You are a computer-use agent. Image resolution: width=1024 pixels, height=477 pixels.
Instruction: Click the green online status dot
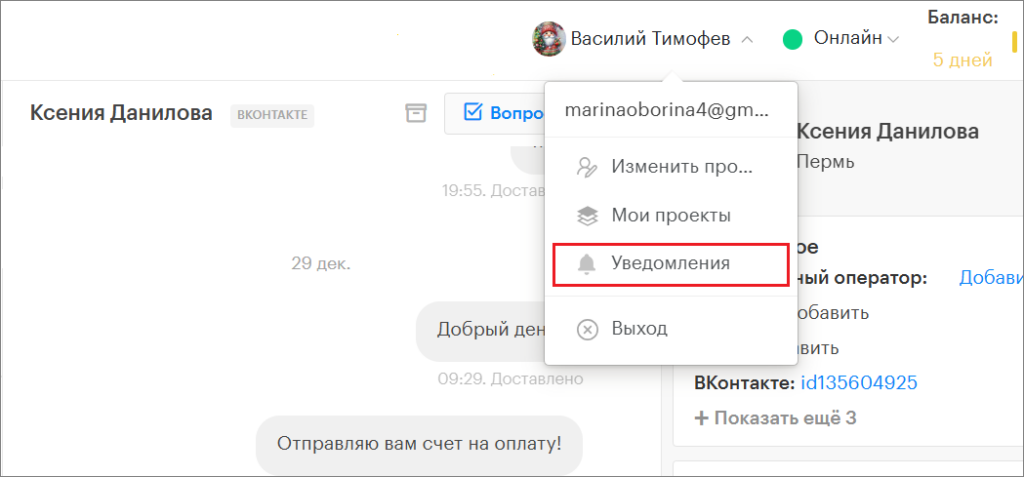(793, 39)
